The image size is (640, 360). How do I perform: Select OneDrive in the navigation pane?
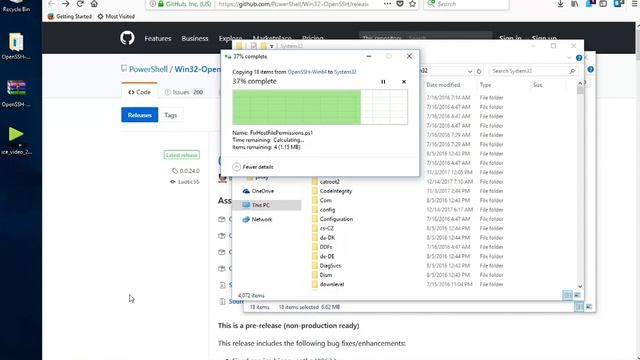click(258, 191)
